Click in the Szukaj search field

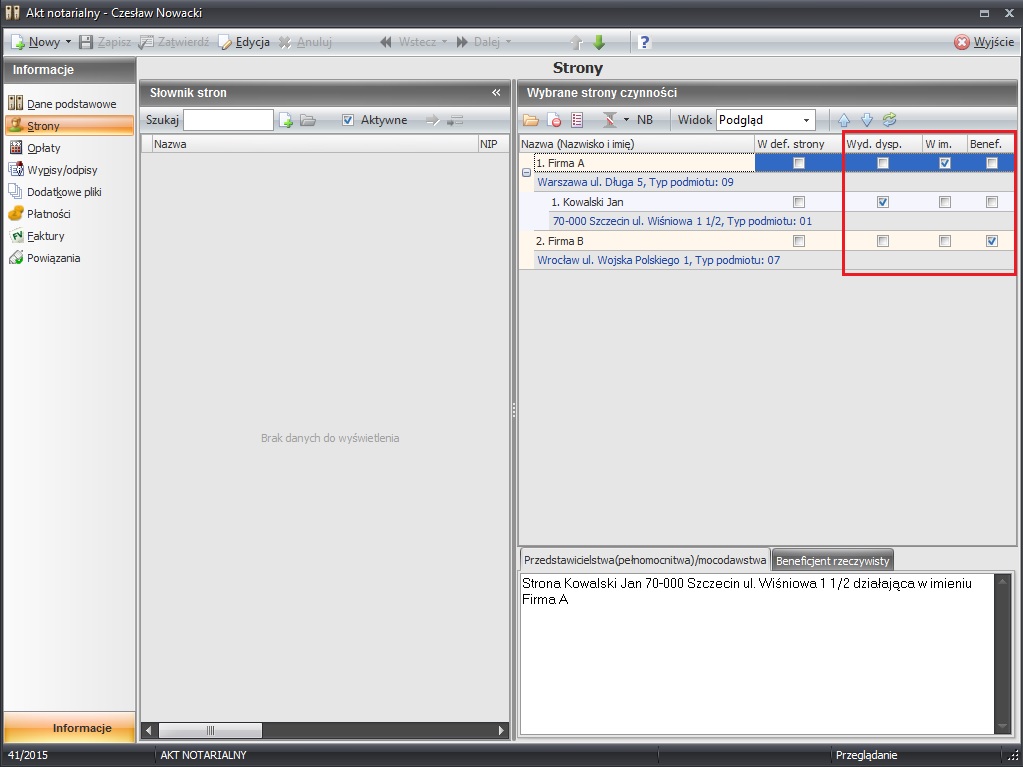point(228,120)
